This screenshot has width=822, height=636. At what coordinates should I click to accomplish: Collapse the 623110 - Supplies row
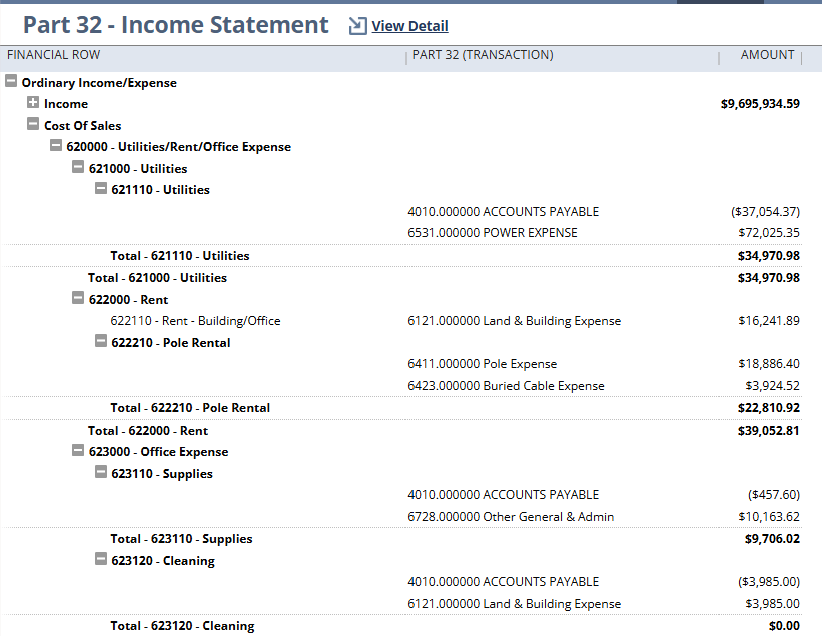[x=101, y=472]
